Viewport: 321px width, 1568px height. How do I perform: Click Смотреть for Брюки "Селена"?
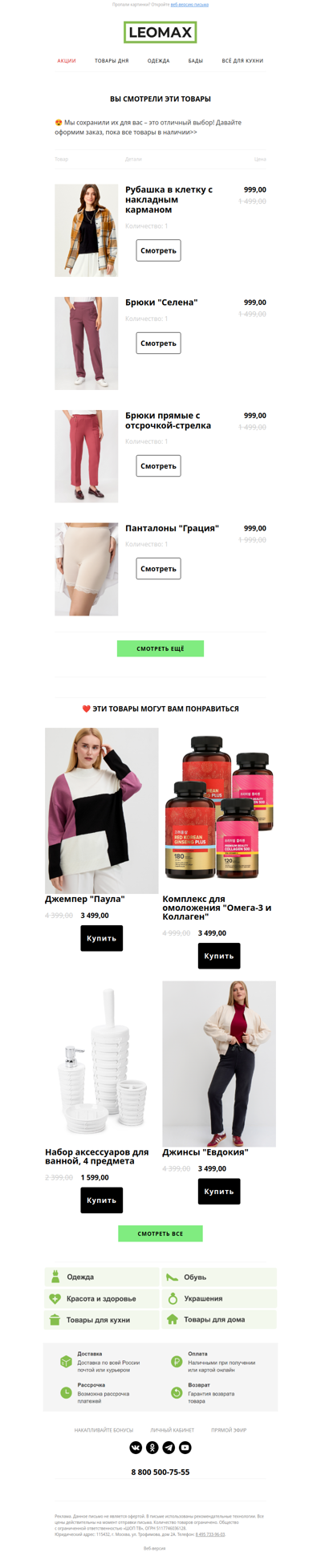point(158,343)
